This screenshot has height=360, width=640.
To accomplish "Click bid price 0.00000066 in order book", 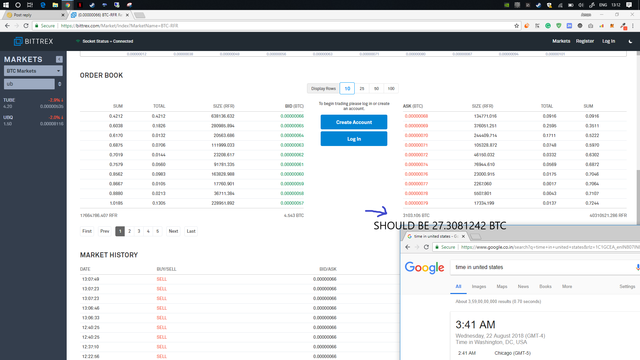I will (292, 116).
